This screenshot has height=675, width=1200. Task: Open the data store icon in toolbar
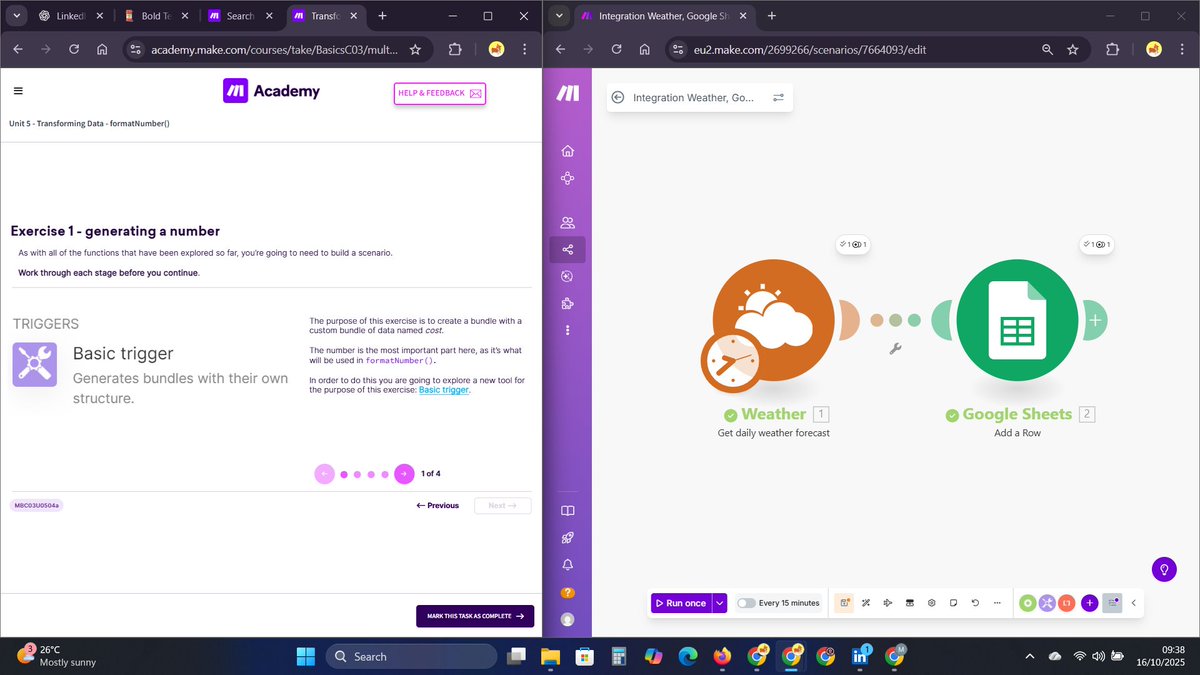(x=910, y=603)
